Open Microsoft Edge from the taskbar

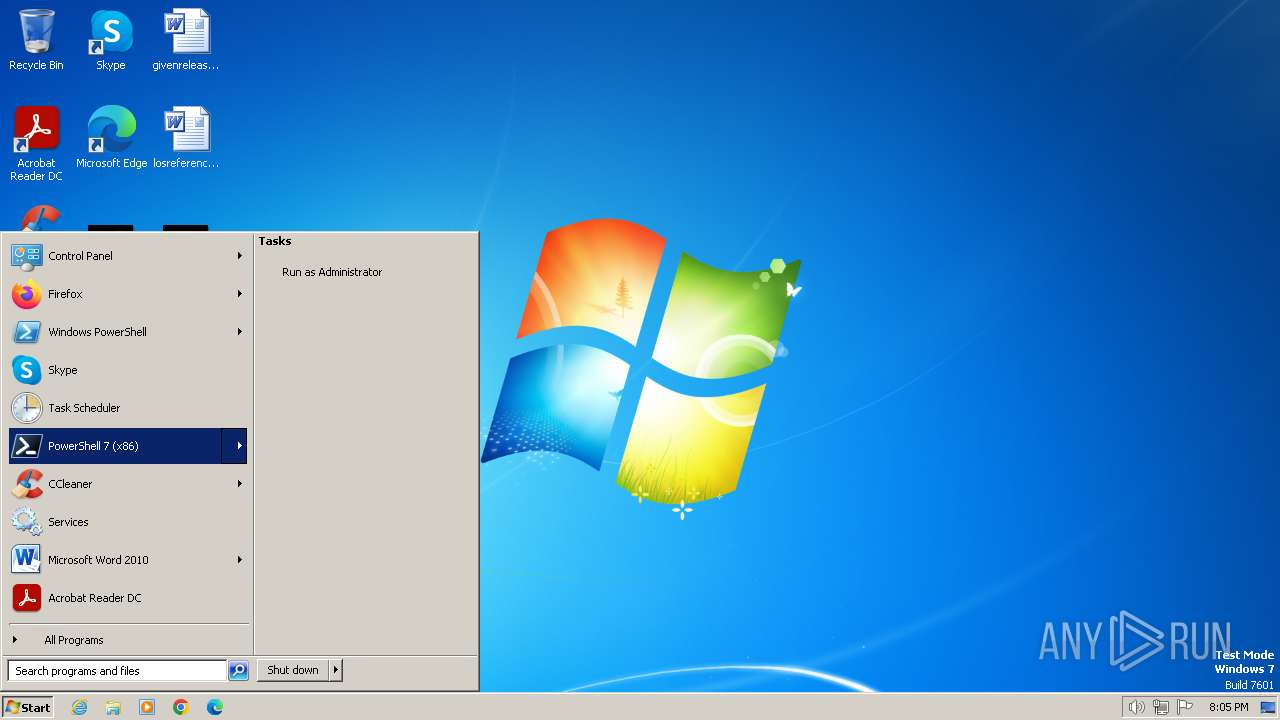coord(215,707)
